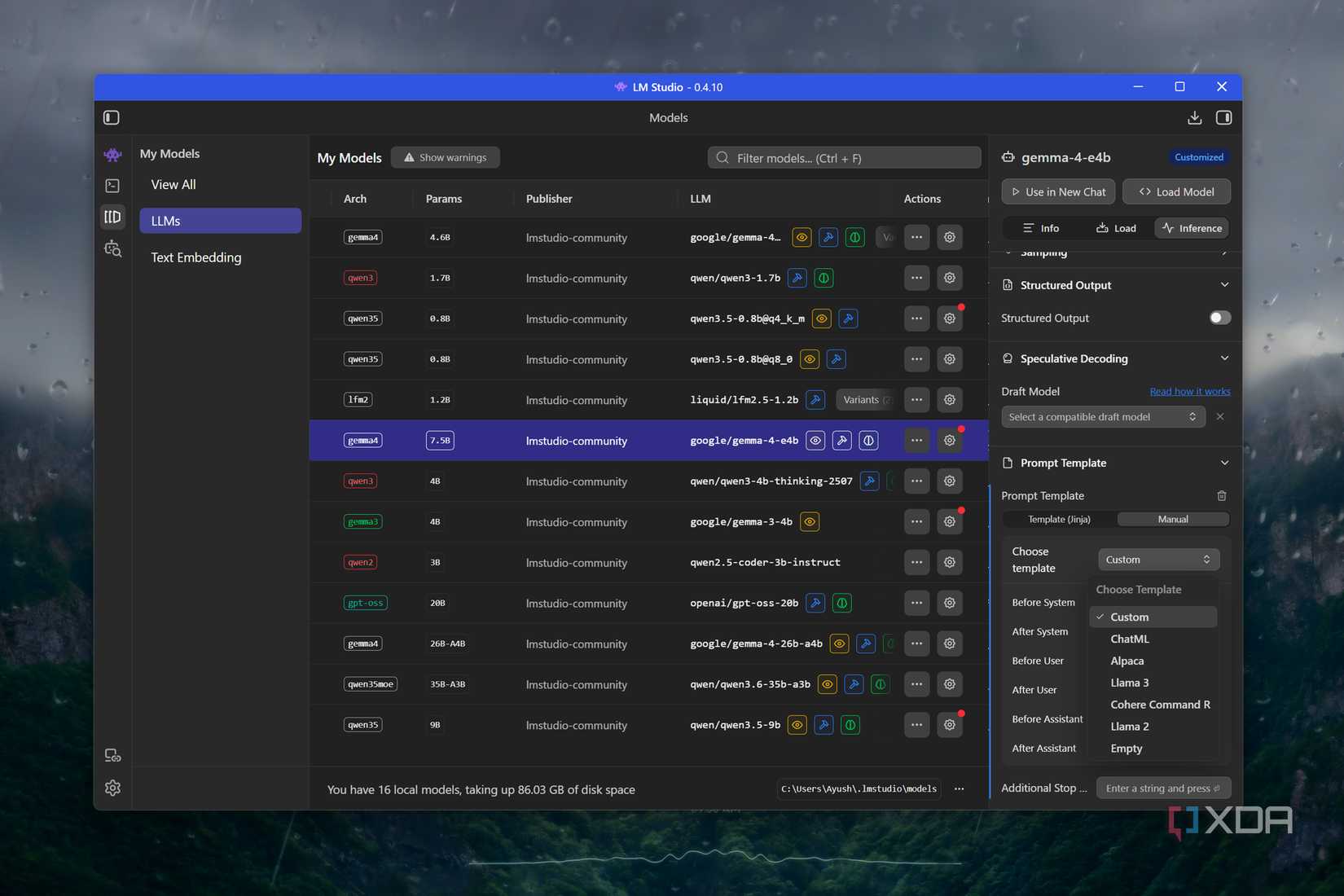This screenshot has width=1344, height=896.
Task: Open the LM Link devices icon above settings
Action: pyautogui.click(x=112, y=755)
